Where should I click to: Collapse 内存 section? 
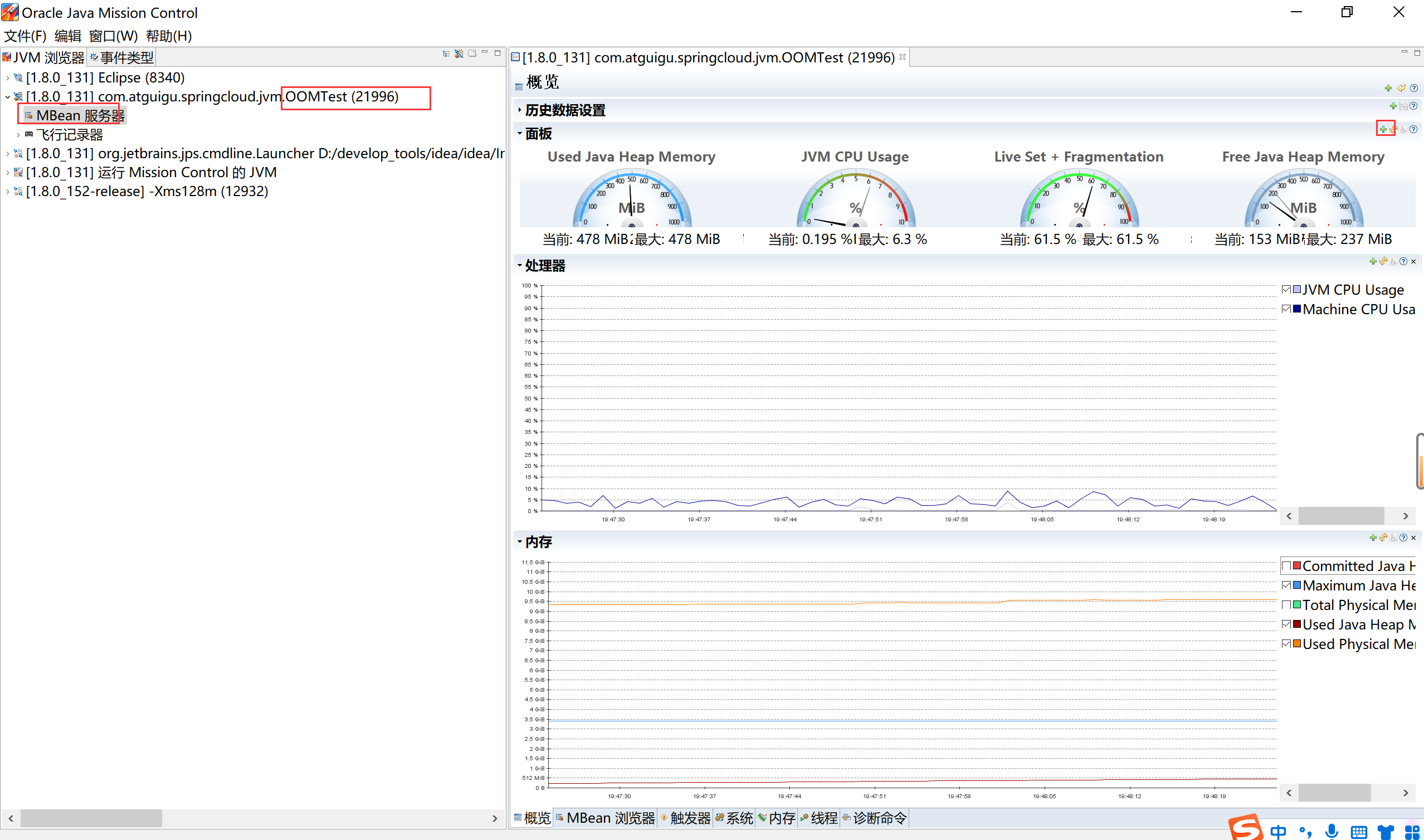pos(519,541)
